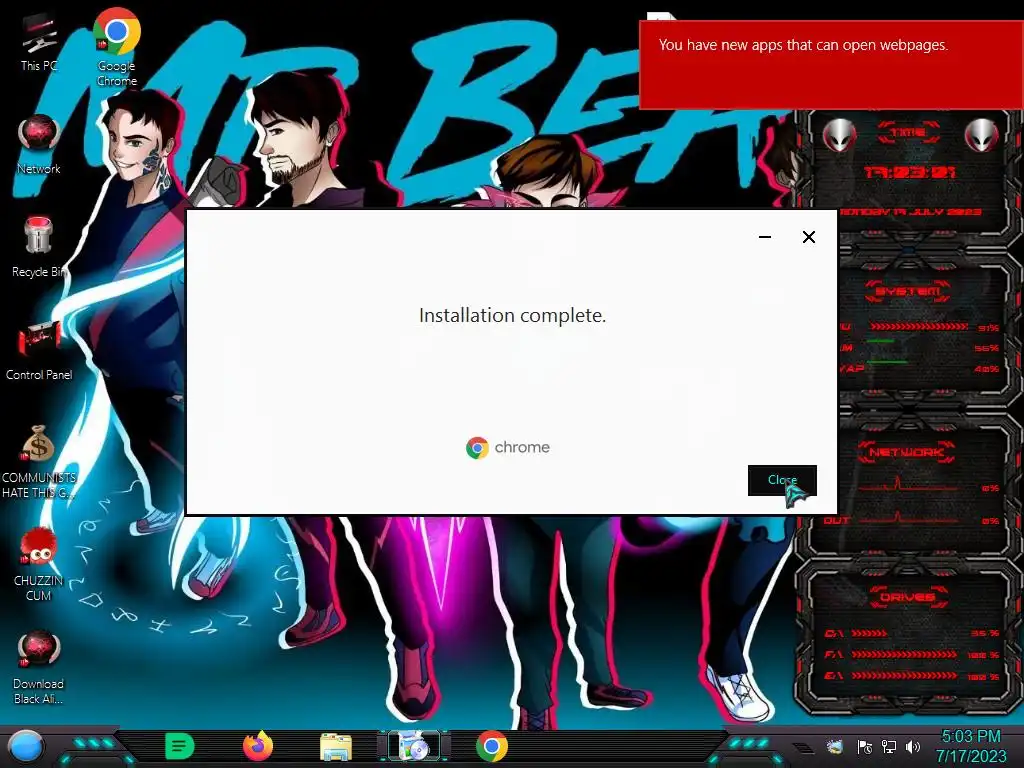Open the Google Chrome desktop shortcut
The height and width of the screenshot is (768, 1024).
(x=116, y=48)
